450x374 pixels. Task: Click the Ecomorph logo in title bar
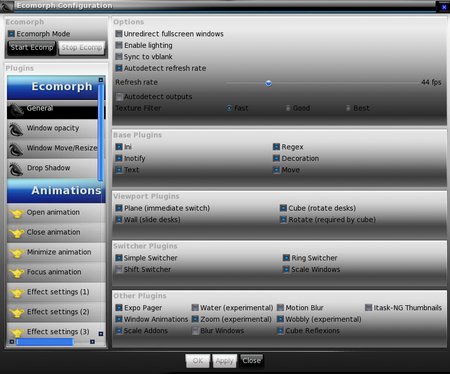tap(7, 6)
